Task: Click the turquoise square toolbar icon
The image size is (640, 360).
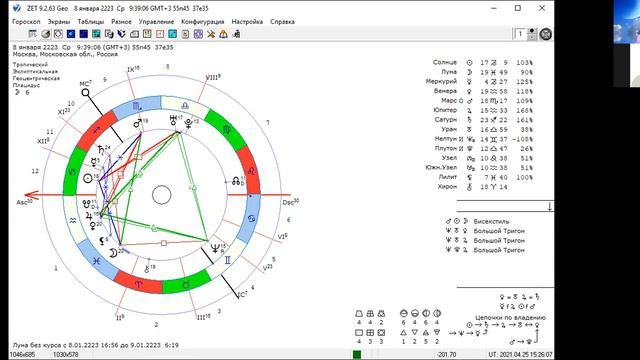Action: point(173,34)
